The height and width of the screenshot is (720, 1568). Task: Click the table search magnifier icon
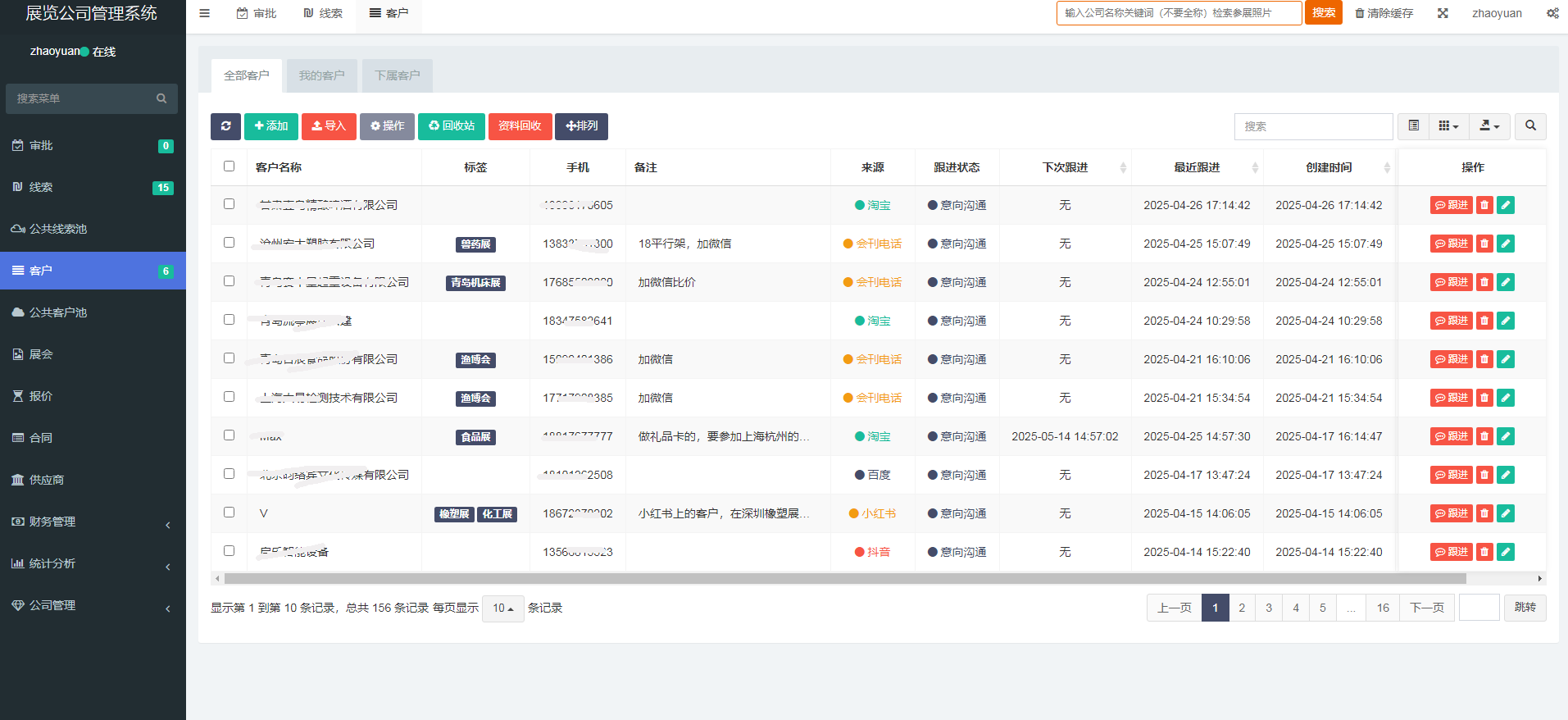pos(1530,126)
